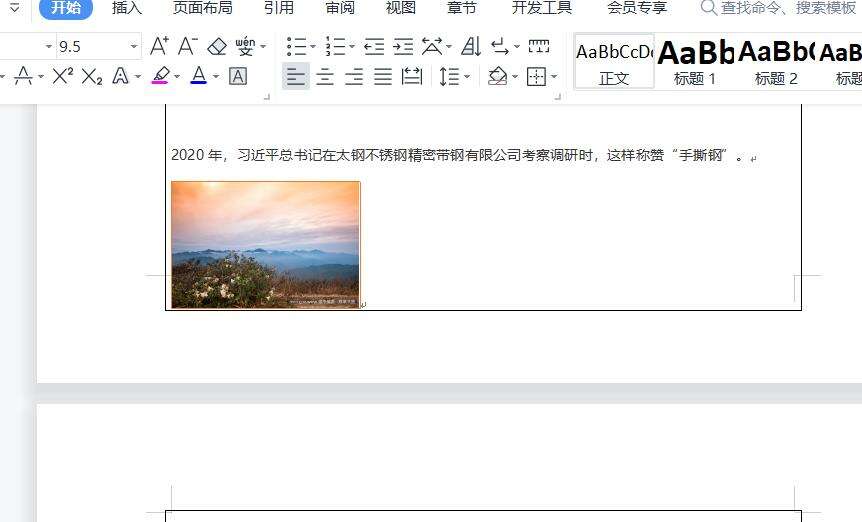
Task: Switch to the 引用 tab
Action: coord(279,8)
